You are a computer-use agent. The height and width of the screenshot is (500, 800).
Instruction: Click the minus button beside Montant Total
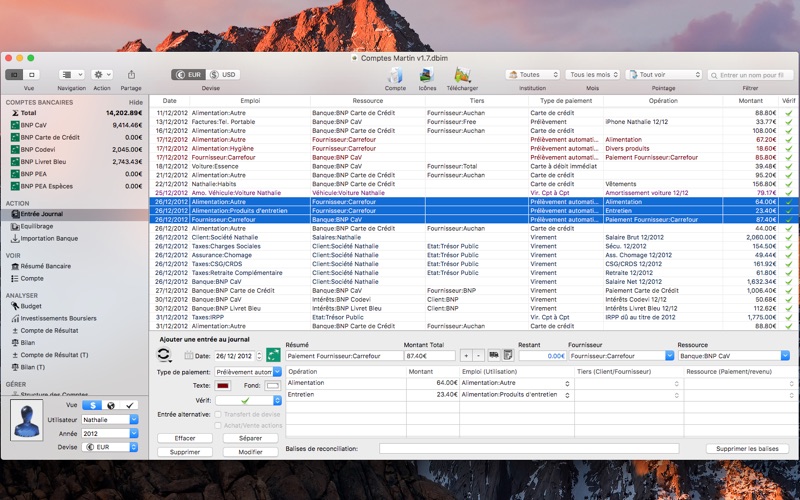click(478, 356)
